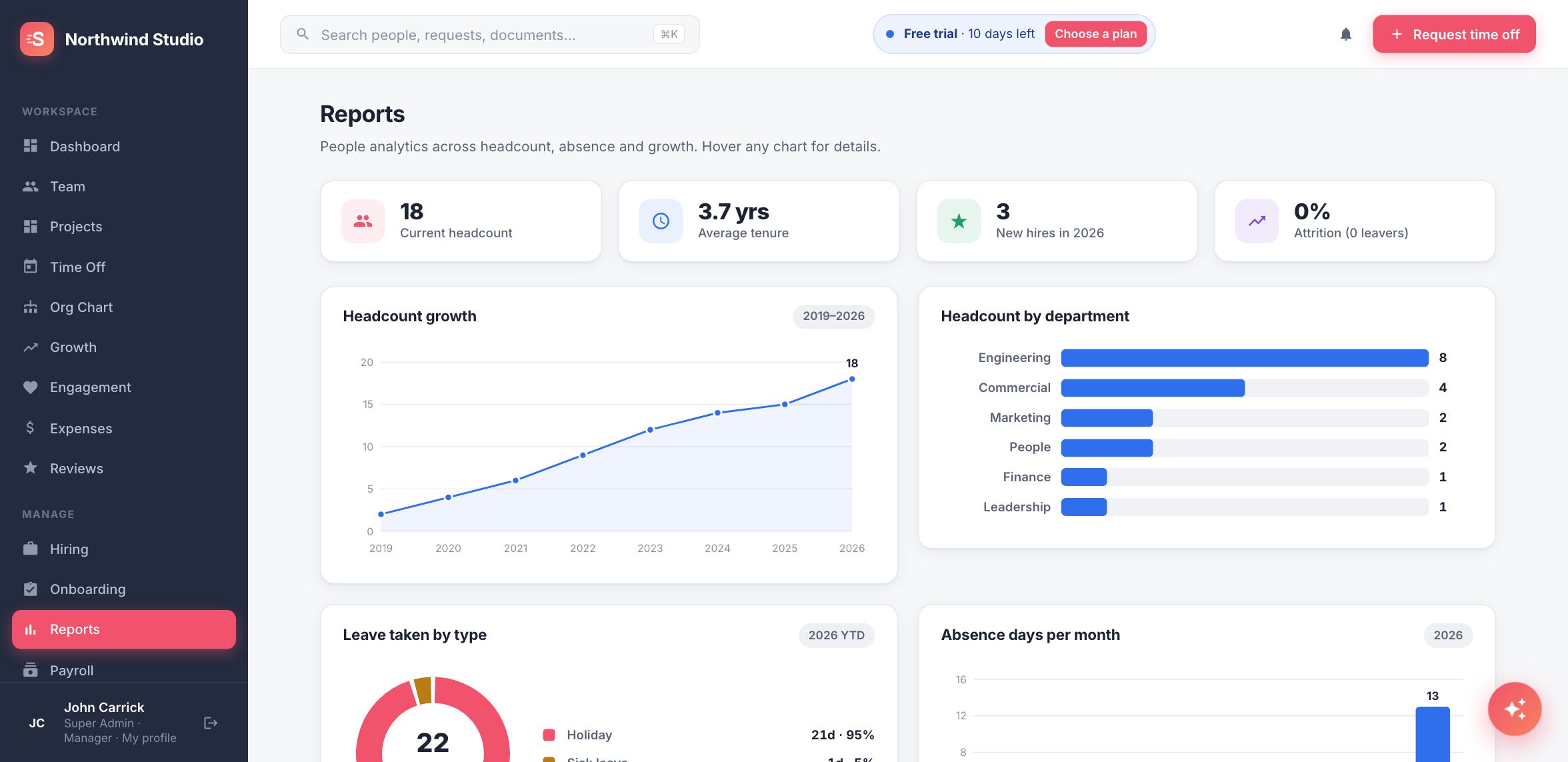Navigate to Reviews
Image resolution: width=1568 pixels, height=762 pixels.
124,468
